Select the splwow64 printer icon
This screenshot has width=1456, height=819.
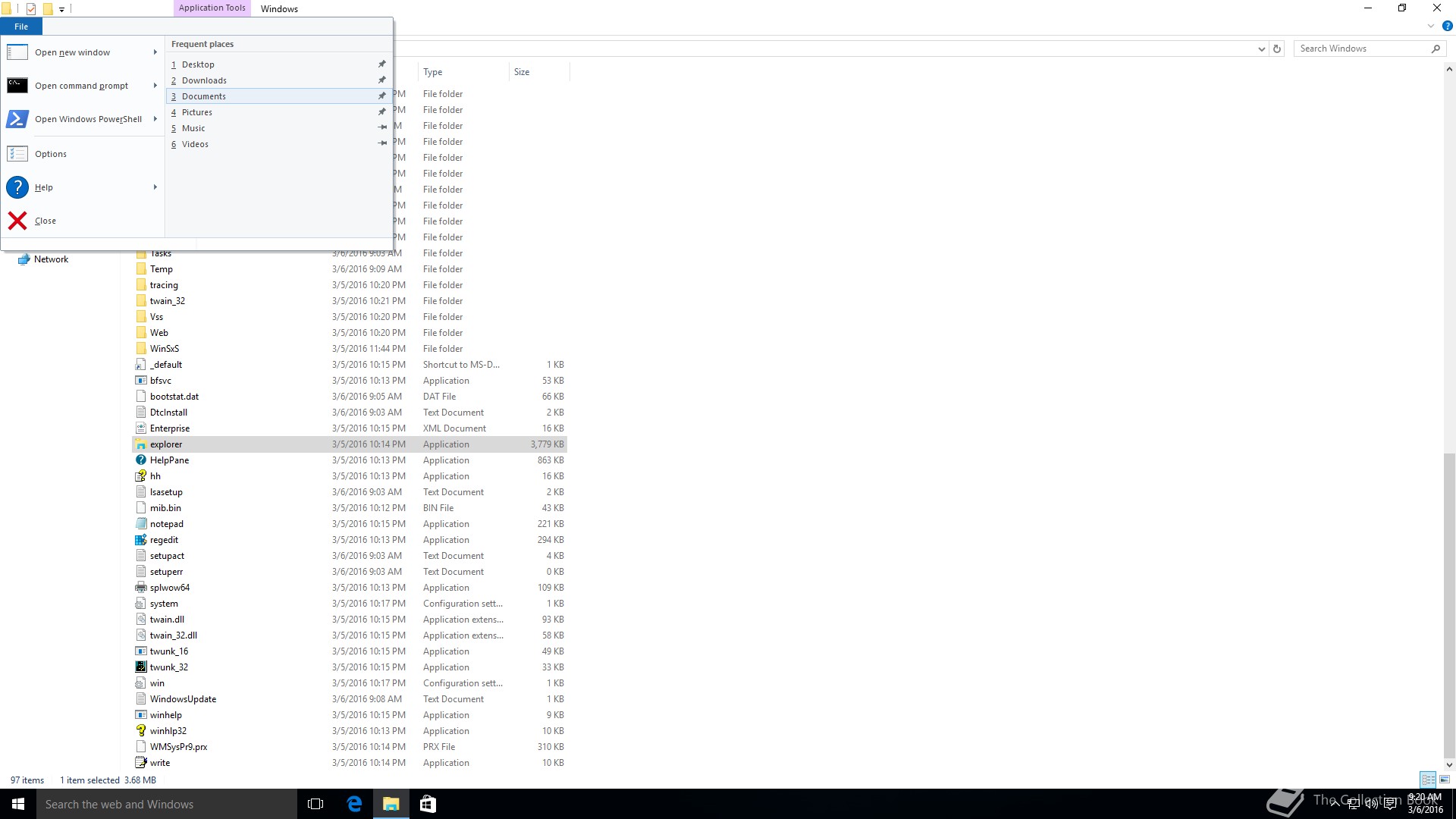coord(140,588)
